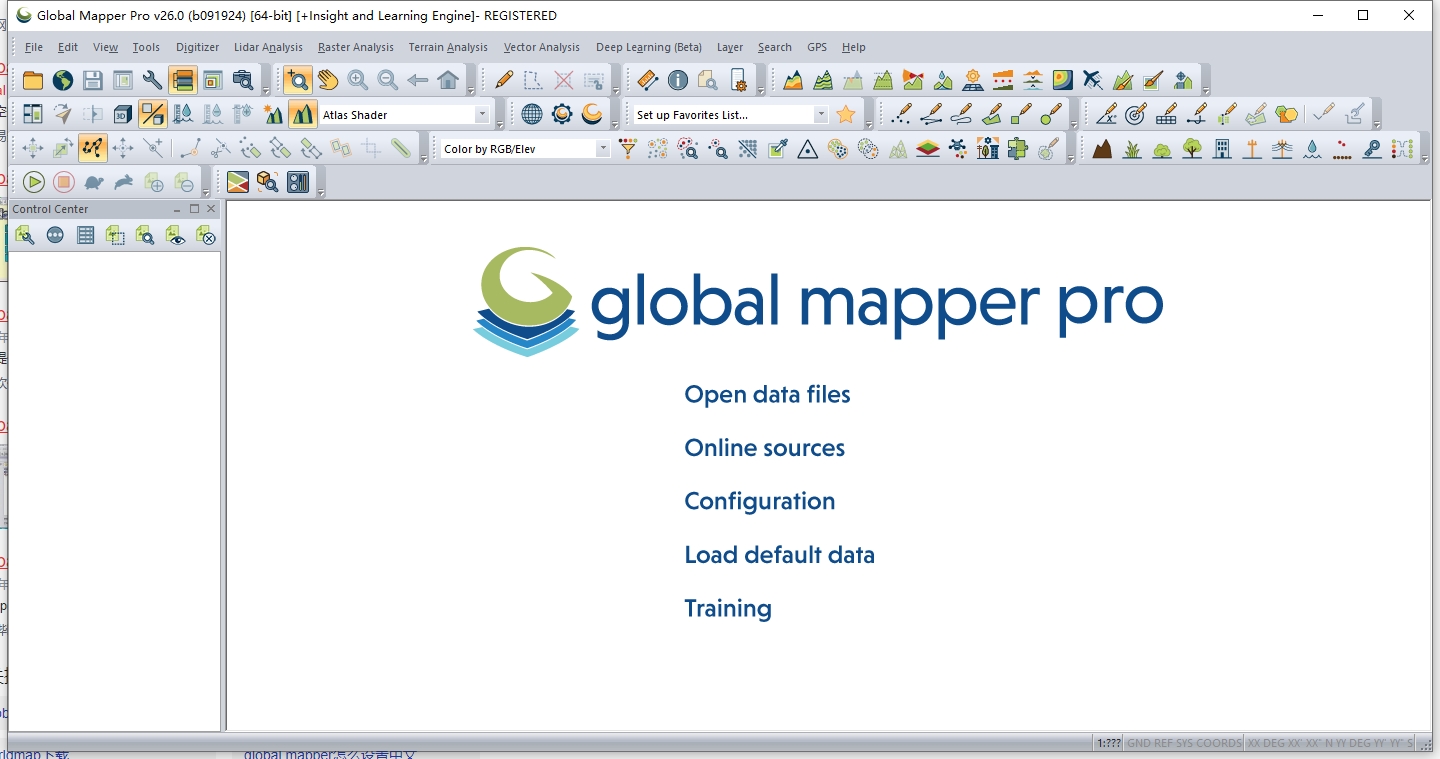Select the Measure tool ruler icon
Image resolution: width=1440 pixels, height=759 pixels.
point(646,79)
